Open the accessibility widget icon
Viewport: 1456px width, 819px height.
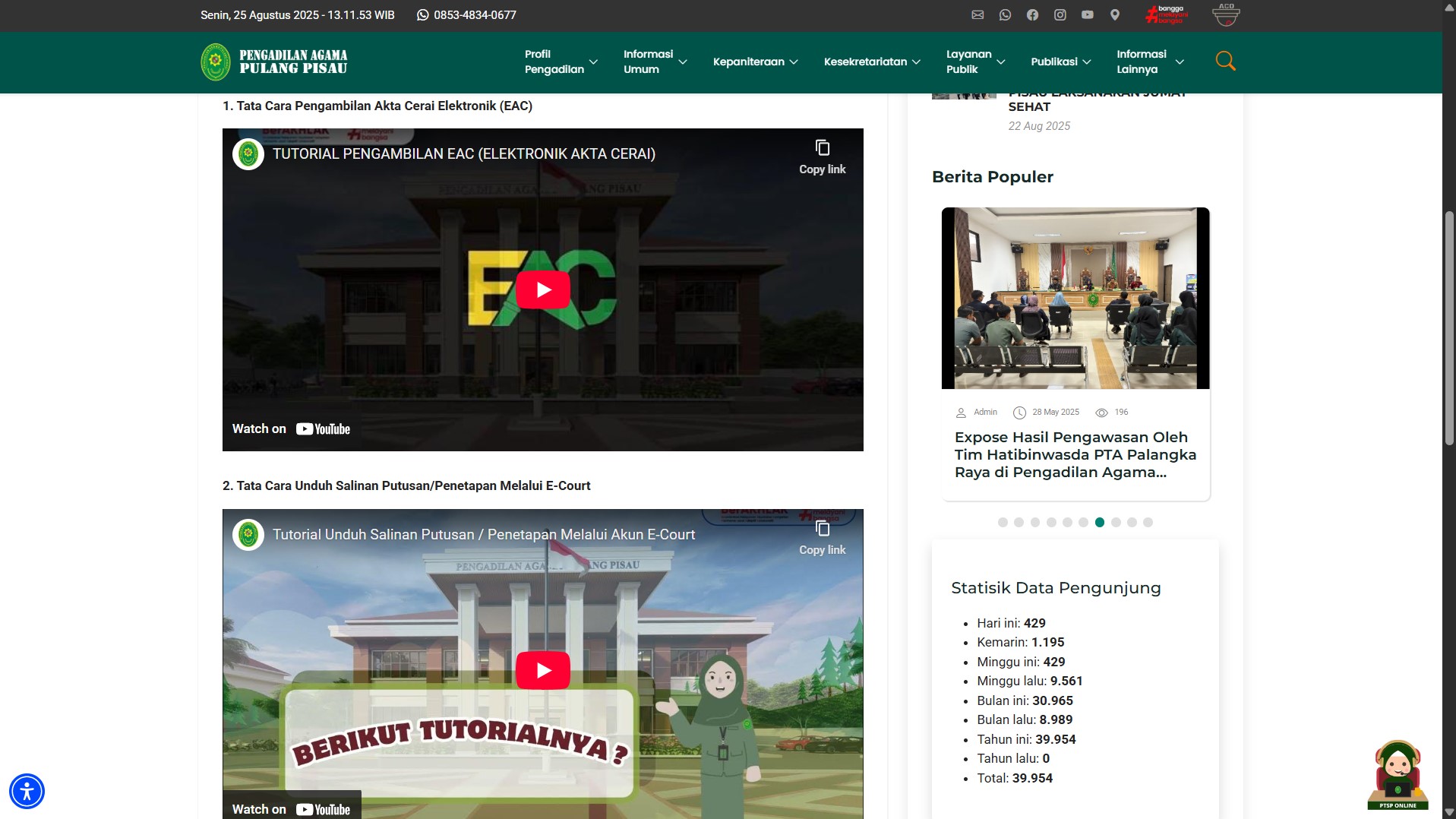[27, 791]
